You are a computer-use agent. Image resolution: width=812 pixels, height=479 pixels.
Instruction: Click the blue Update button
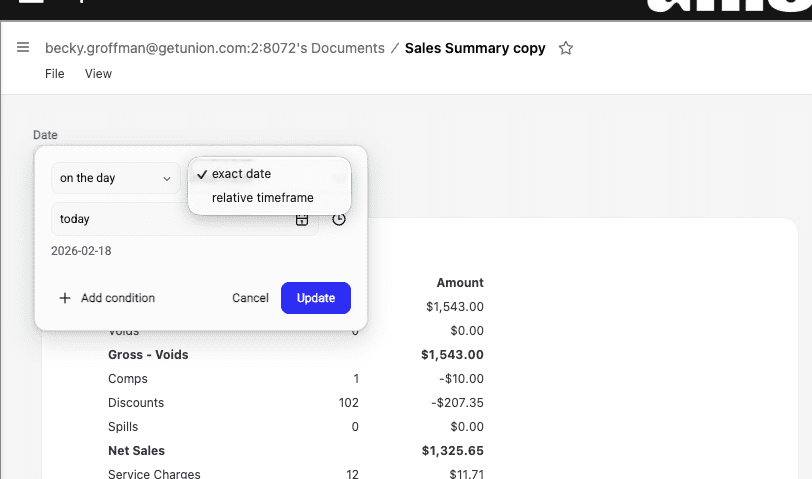pos(315,298)
